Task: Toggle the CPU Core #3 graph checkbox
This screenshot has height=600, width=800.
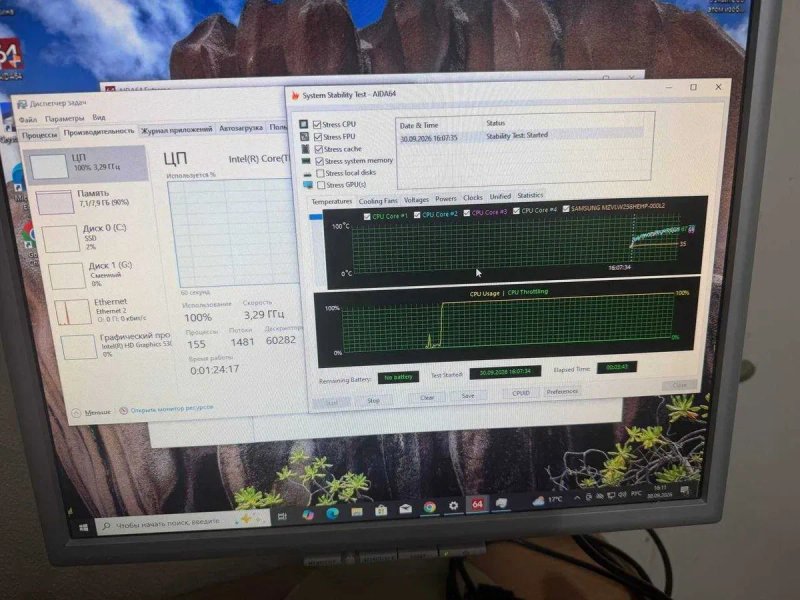Action: [466, 213]
